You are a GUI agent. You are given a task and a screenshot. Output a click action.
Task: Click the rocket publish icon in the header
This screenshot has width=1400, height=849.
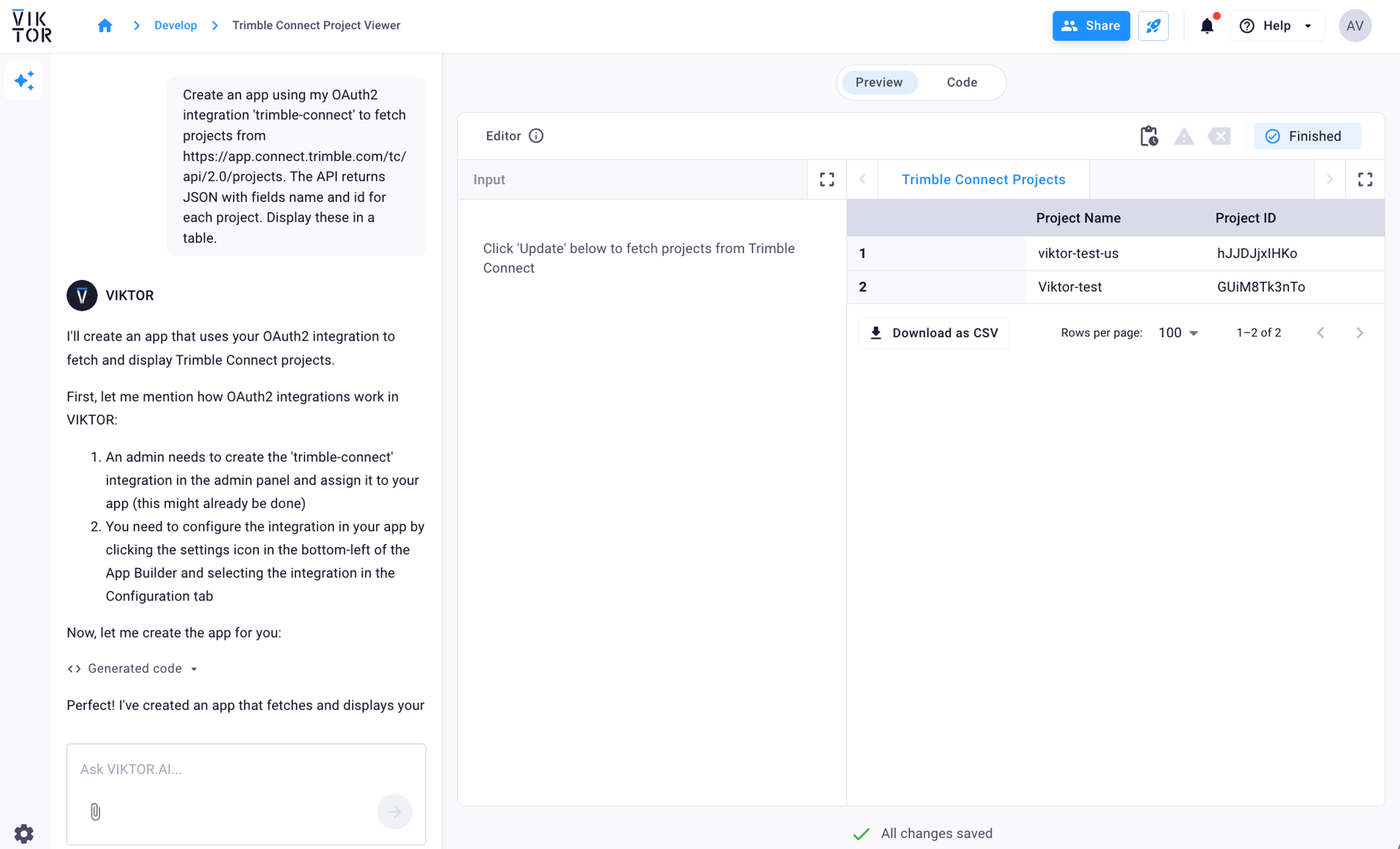click(1153, 25)
